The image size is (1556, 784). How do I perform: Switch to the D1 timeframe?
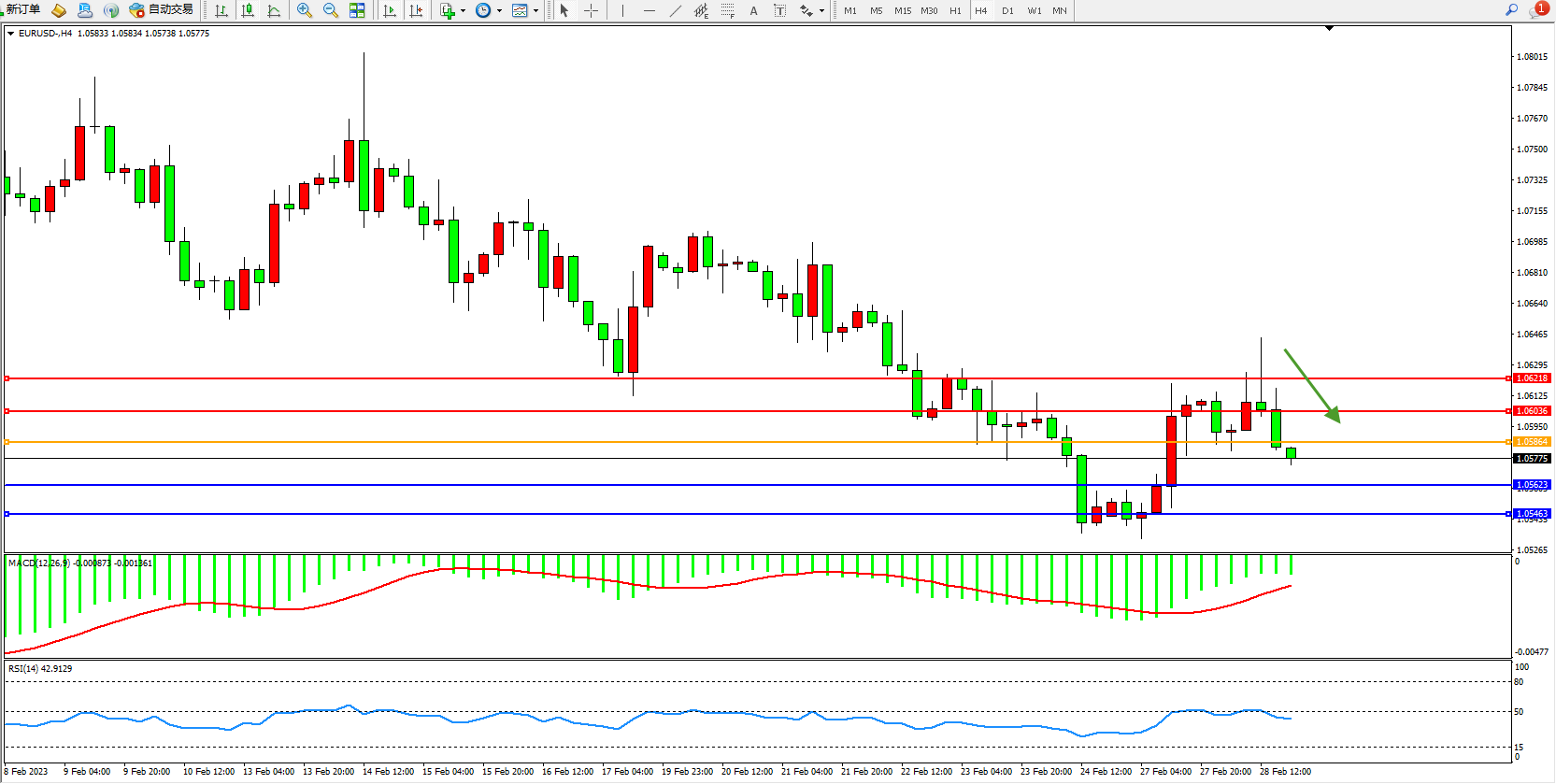(x=1007, y=10)
